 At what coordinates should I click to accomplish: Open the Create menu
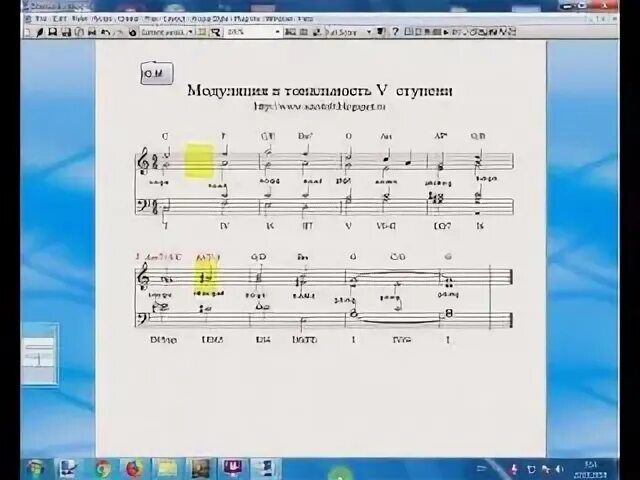128,19
